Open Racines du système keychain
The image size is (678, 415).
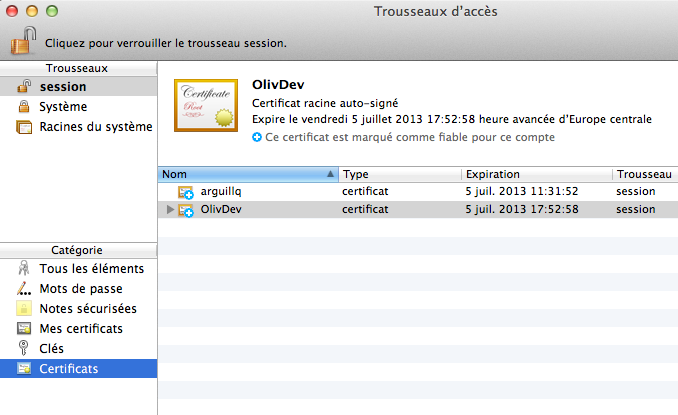(95, 127)
